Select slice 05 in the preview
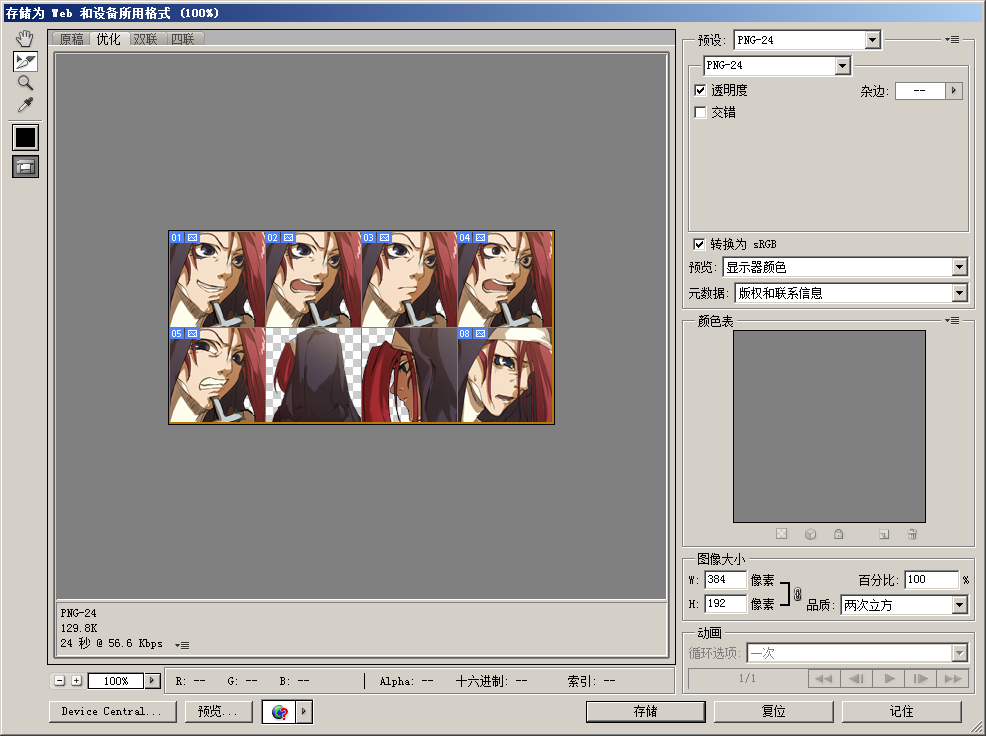 click(217, 376)
